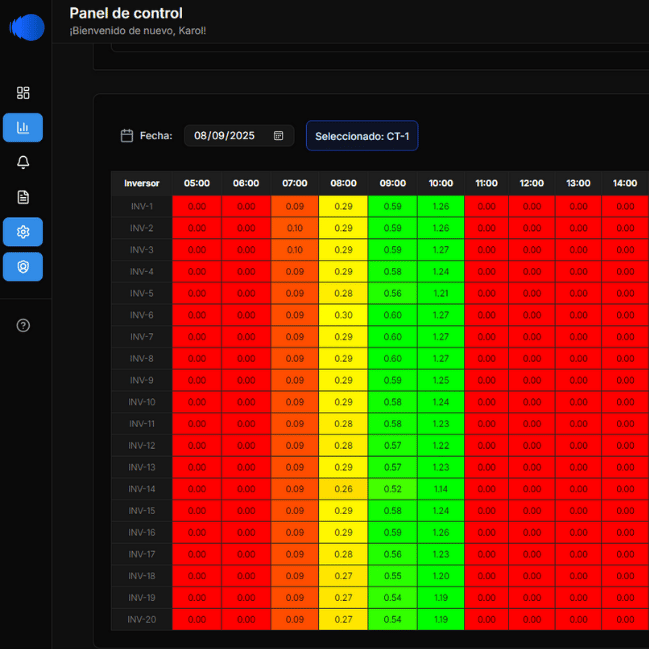Select the INV-18 row label

click(x=142, y=576)
